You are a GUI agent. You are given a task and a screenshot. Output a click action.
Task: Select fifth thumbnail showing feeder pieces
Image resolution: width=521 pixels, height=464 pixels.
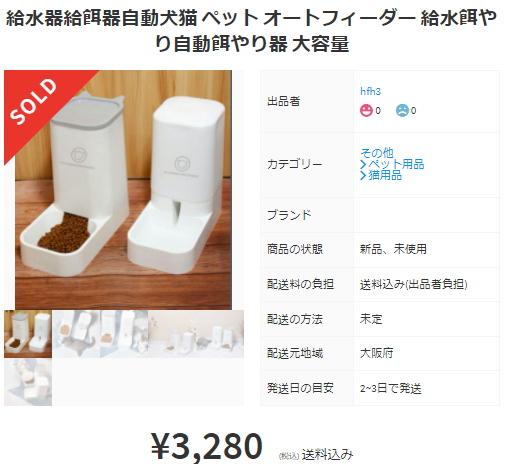pos(28,382)
